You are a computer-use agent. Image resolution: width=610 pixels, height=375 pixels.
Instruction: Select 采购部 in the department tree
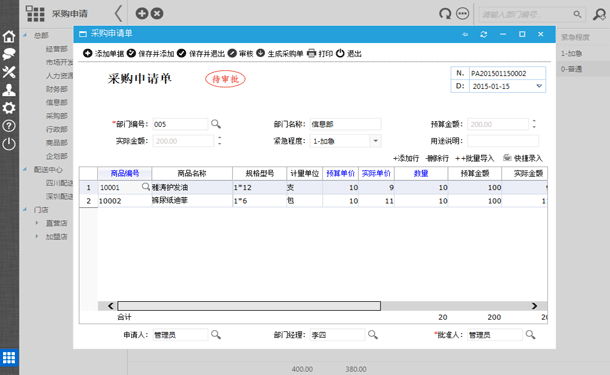[x=57, y=116]
